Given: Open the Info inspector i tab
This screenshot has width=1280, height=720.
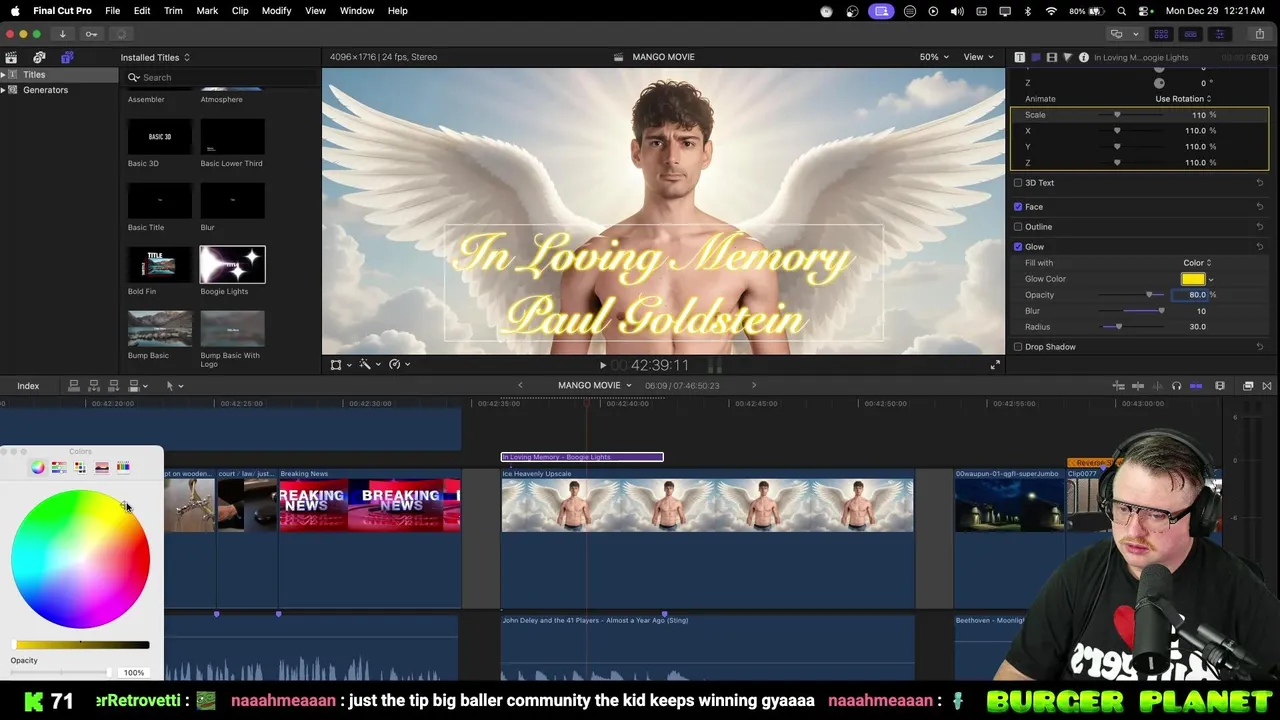Looking at the screenshot, I should click(x=1083, y=57).
